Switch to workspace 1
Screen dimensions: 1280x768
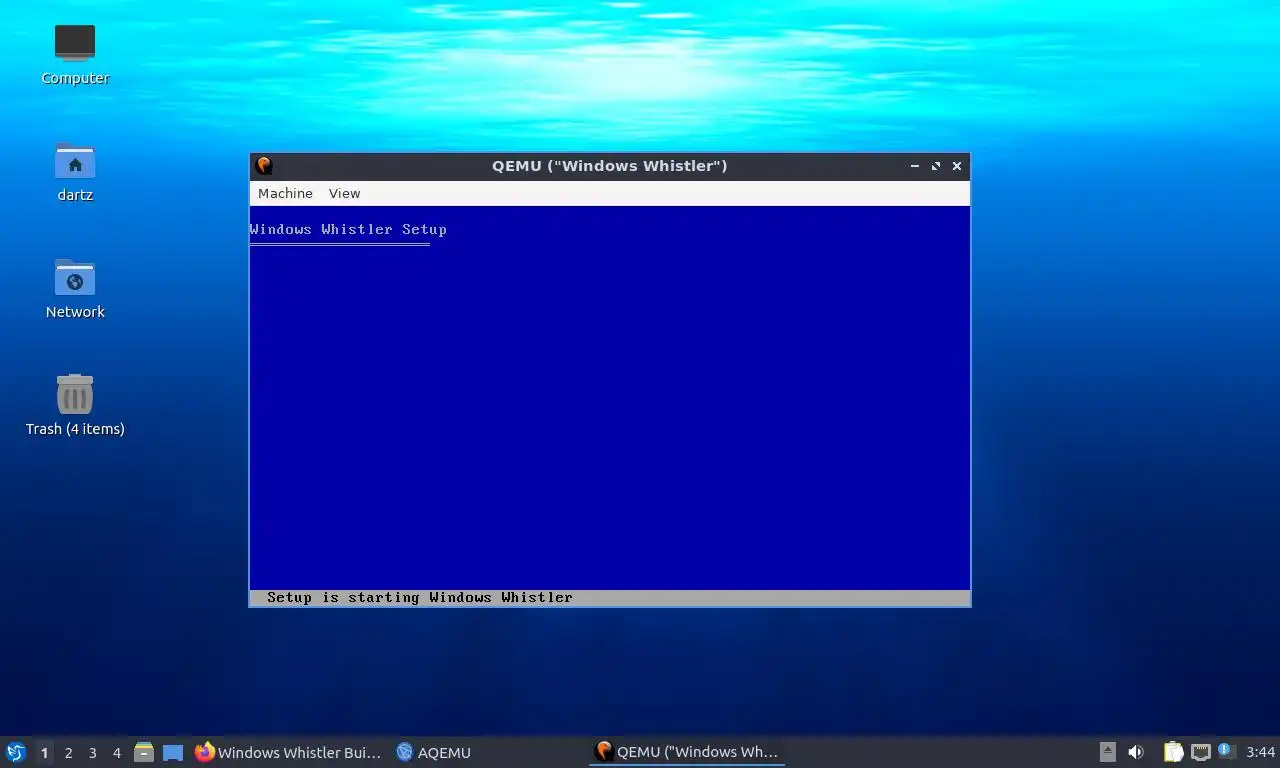pos(44,752)
